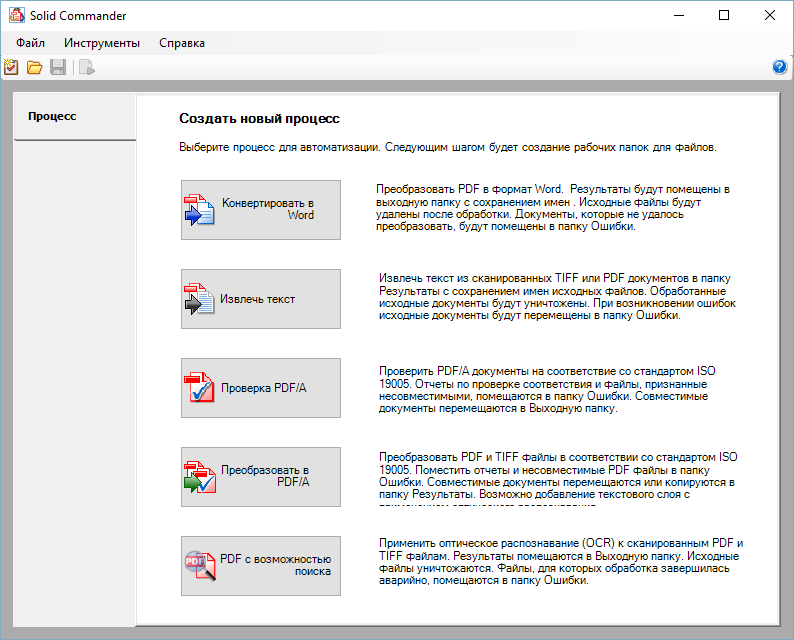This screenshot has width=794, height=640.
Task: Click the text Выберите процесс для автоматизации
Action: coord(280,147)
